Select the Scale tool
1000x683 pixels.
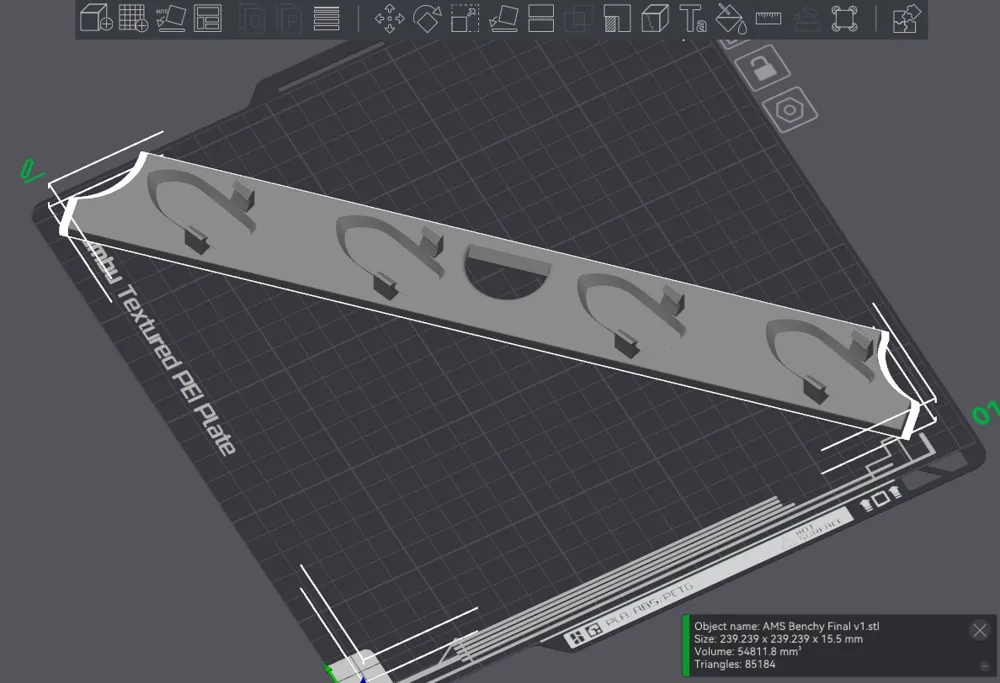coord(465,18)
